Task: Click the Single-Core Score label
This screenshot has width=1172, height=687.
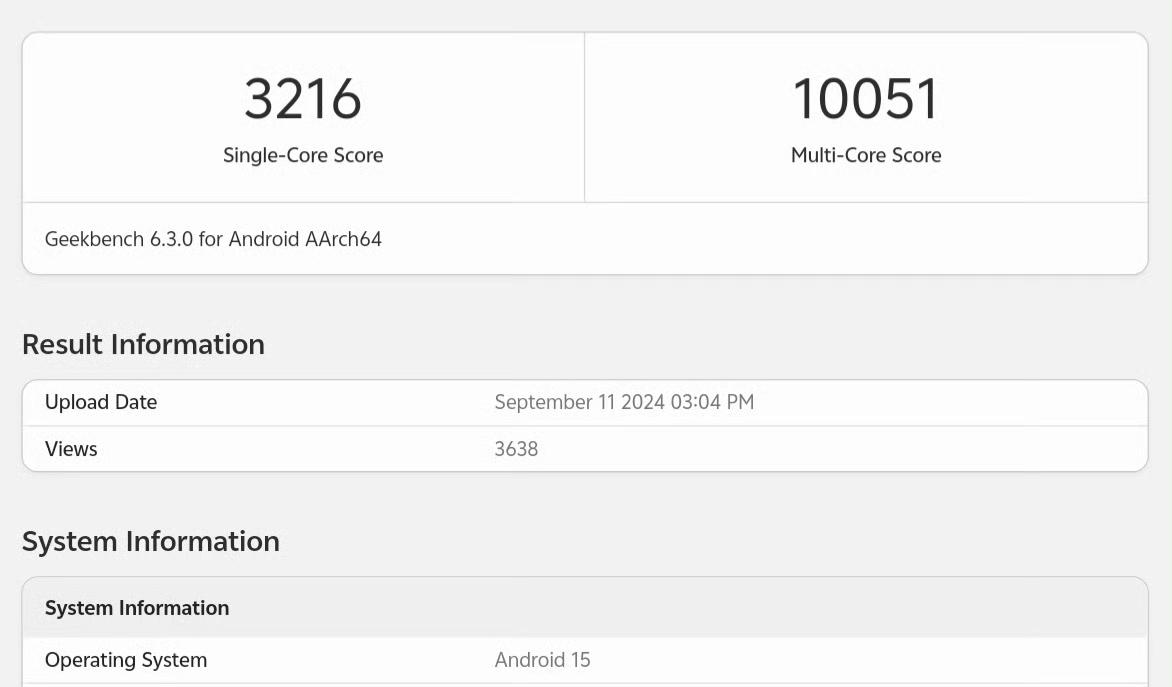Action: click(303, 155)
